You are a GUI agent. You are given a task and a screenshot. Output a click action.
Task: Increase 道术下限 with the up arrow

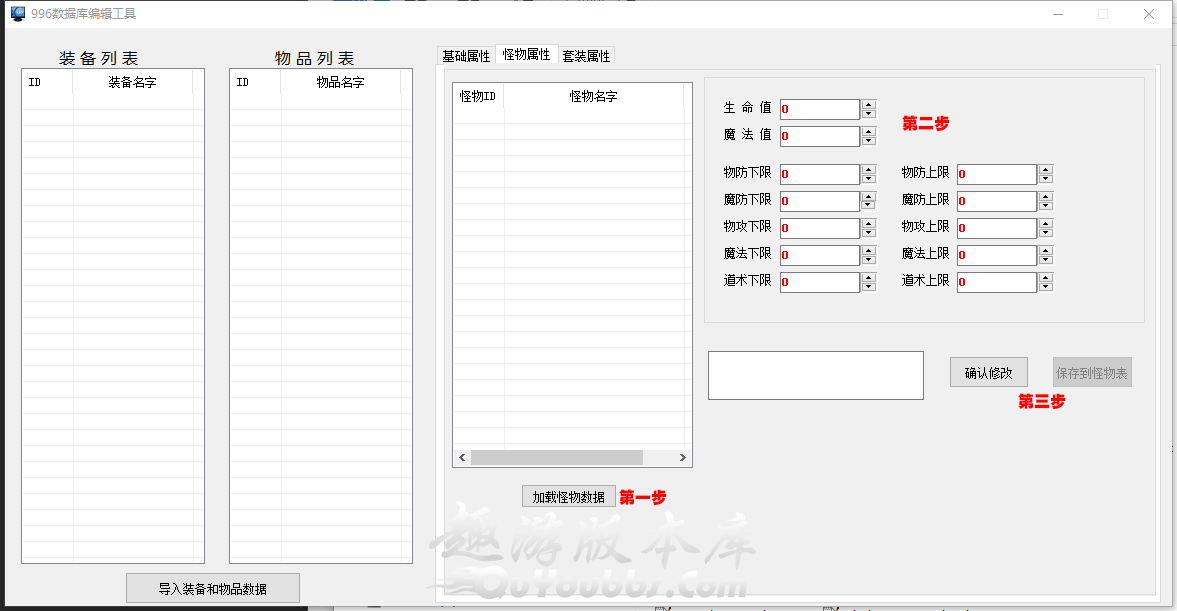coord(869,278)
